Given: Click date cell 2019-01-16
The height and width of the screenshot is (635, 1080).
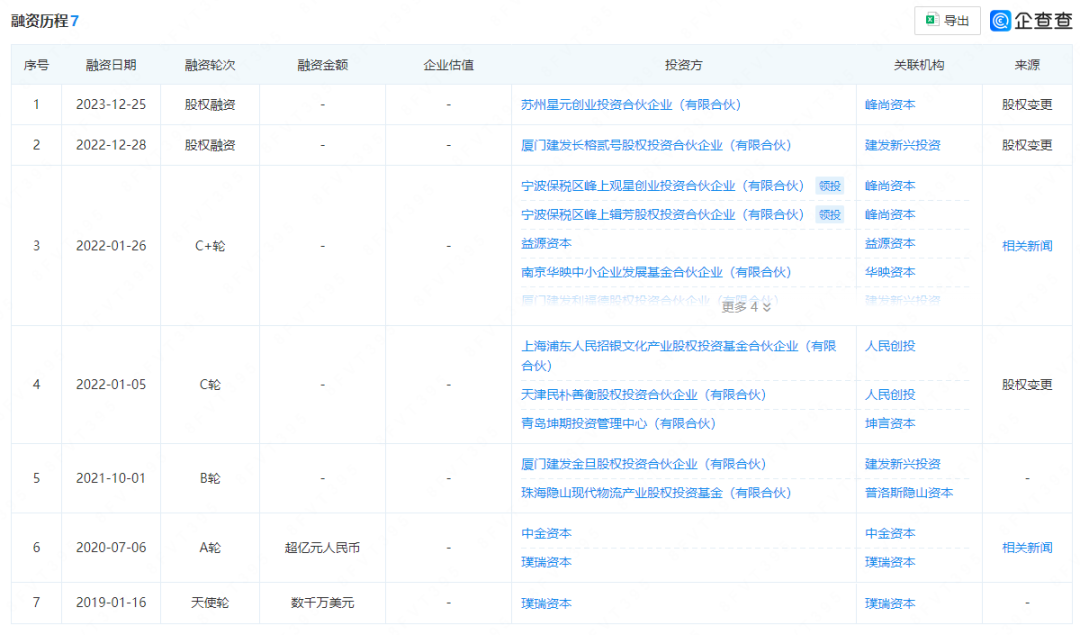Looking at the screenshot, I should (x=111, y=603).
